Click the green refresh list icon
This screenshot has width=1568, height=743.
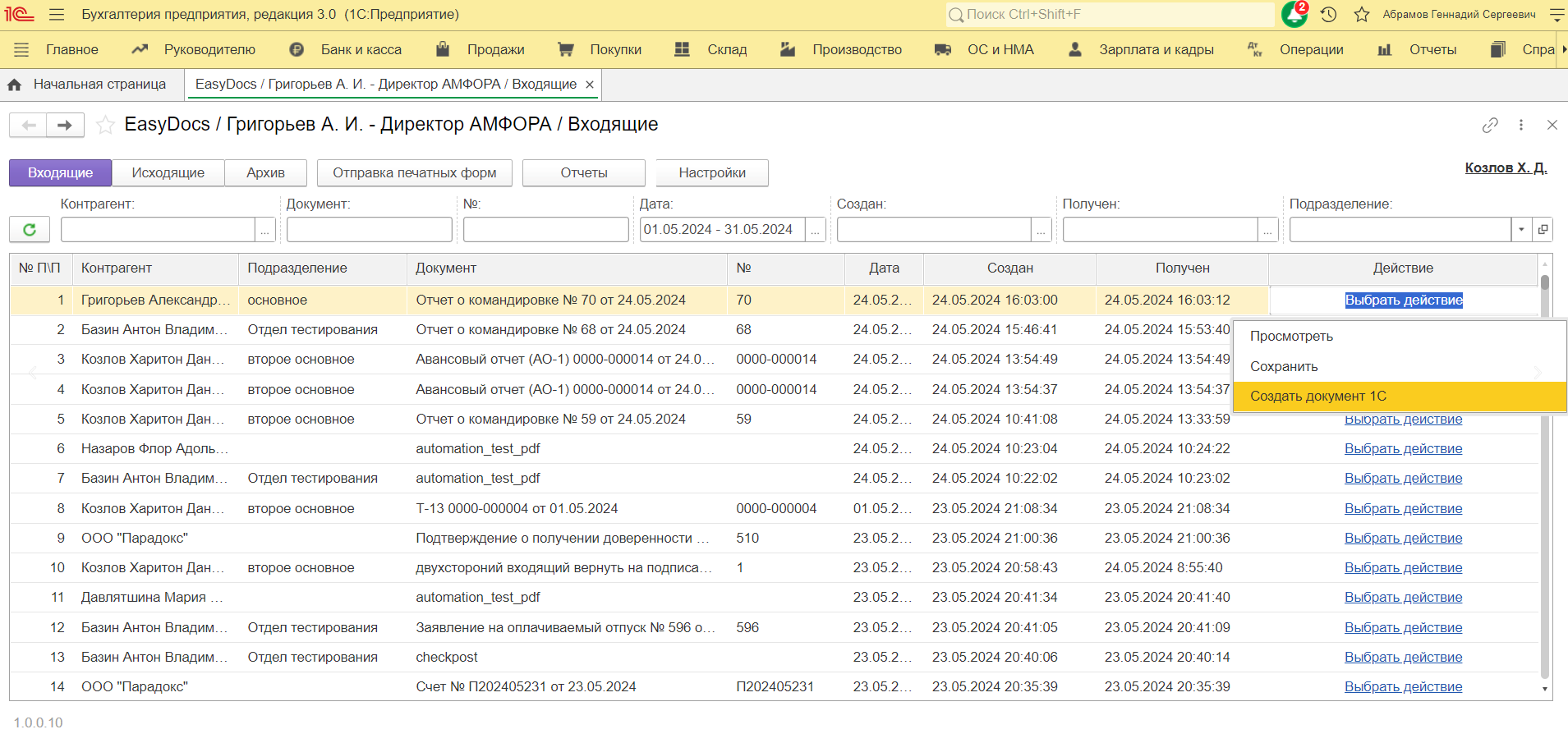tap(30, 230)
